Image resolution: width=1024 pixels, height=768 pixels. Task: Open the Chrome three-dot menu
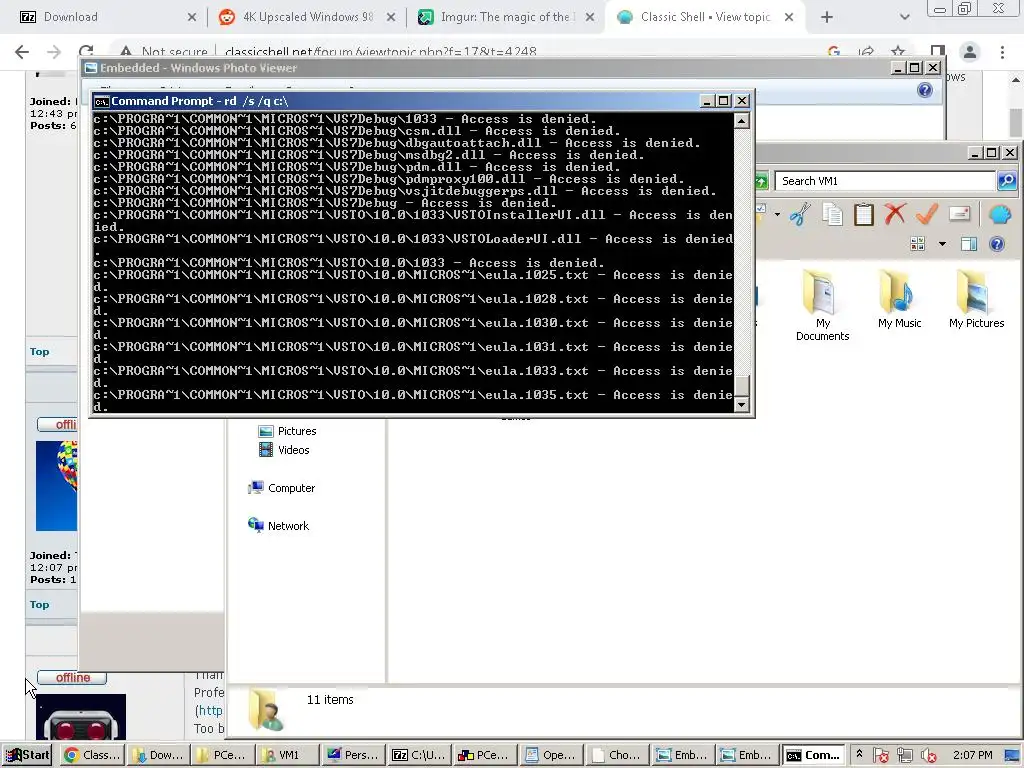click(x=1002, y=52)
